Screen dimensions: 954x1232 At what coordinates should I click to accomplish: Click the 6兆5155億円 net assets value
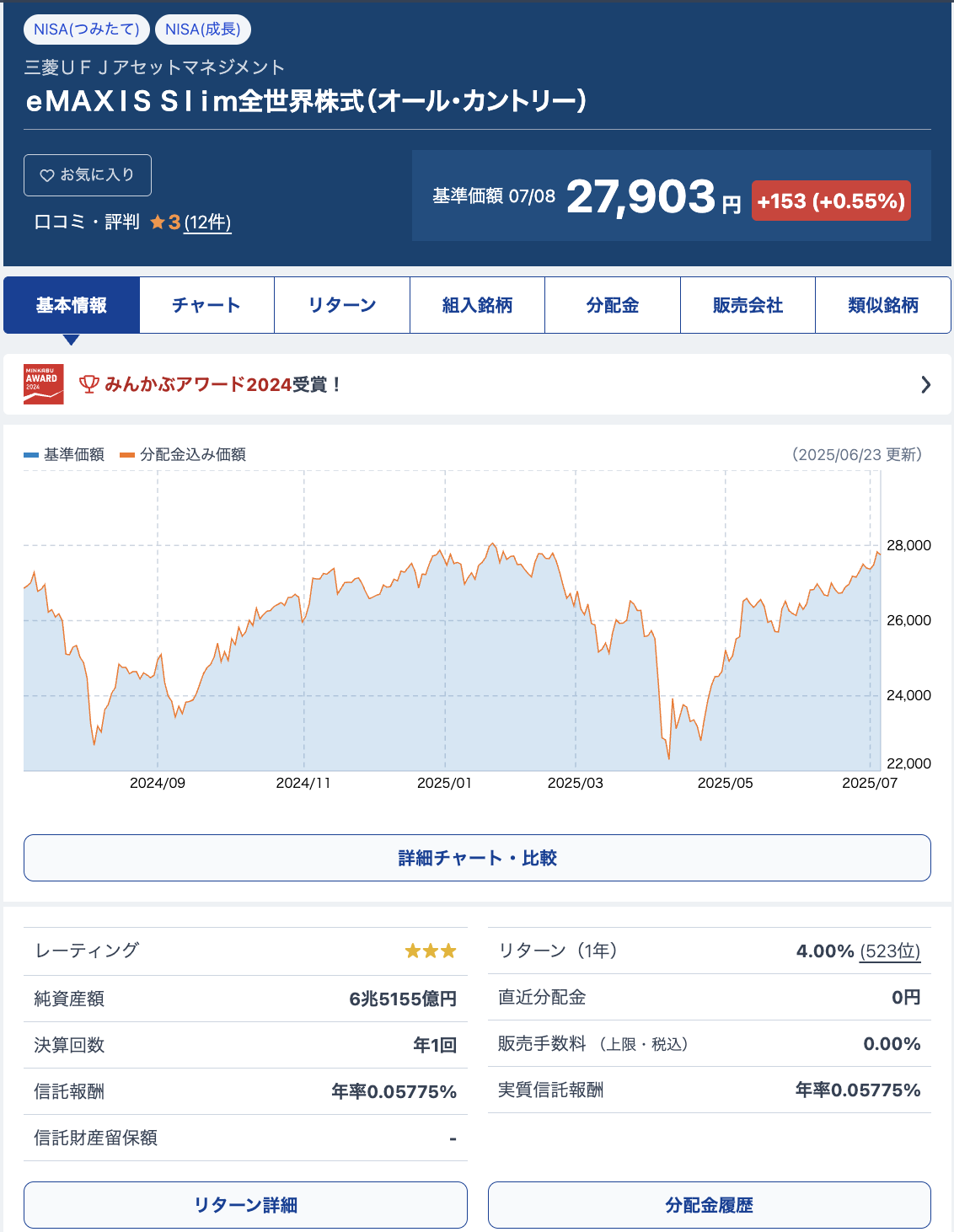pyautogui.click(x=403, y=999)
